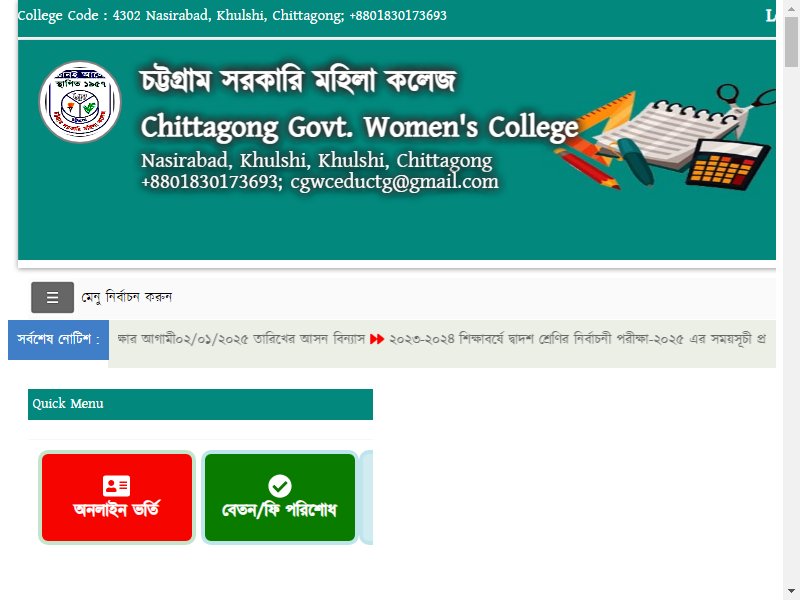This screenshot has height=600, width=800.
Task: Click the cgwceductg@gmail.com email address
Action: (394, 182)
